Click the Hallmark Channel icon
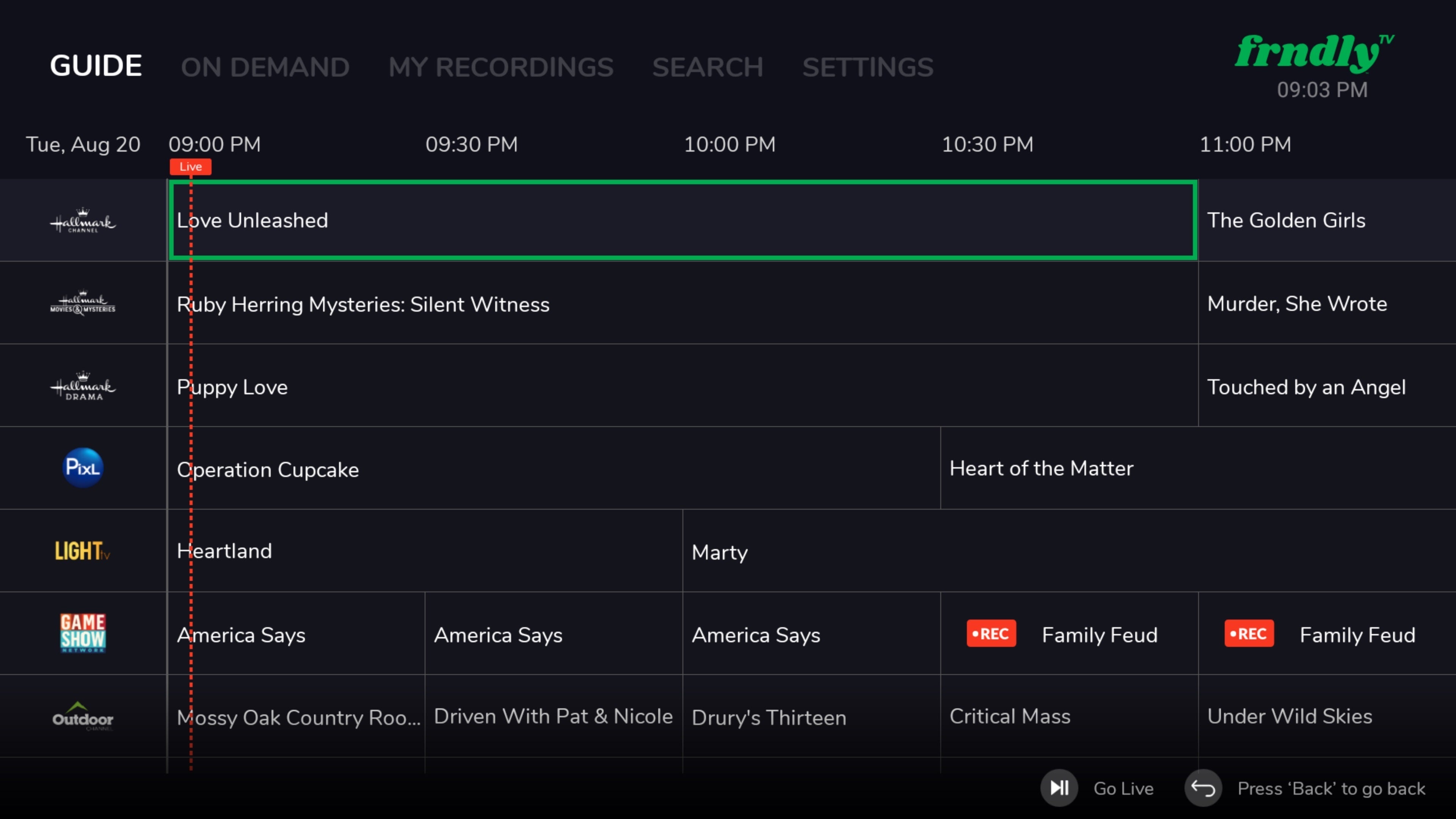Image resolution: width=1456 pixels, height=819 pixels. (x=83, y=220)
